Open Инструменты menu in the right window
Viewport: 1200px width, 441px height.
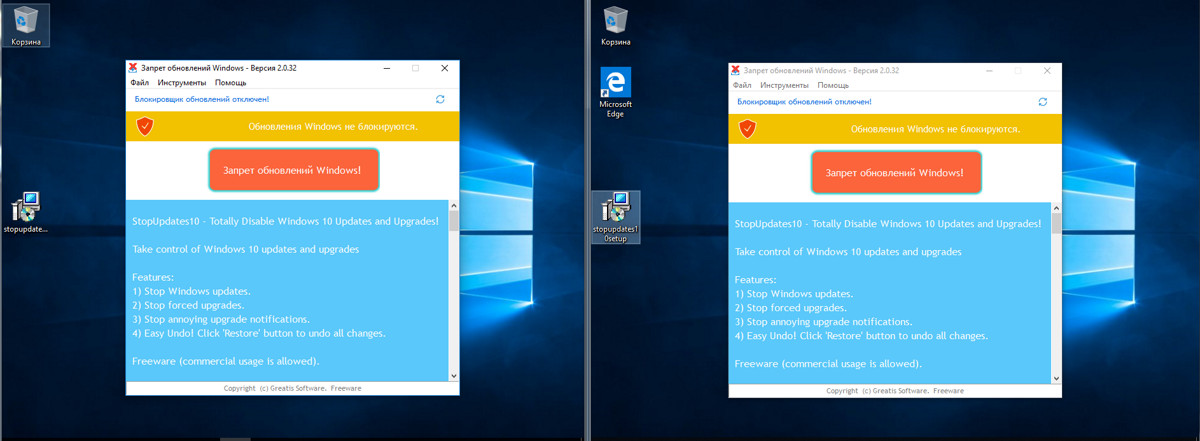(785, 86)
